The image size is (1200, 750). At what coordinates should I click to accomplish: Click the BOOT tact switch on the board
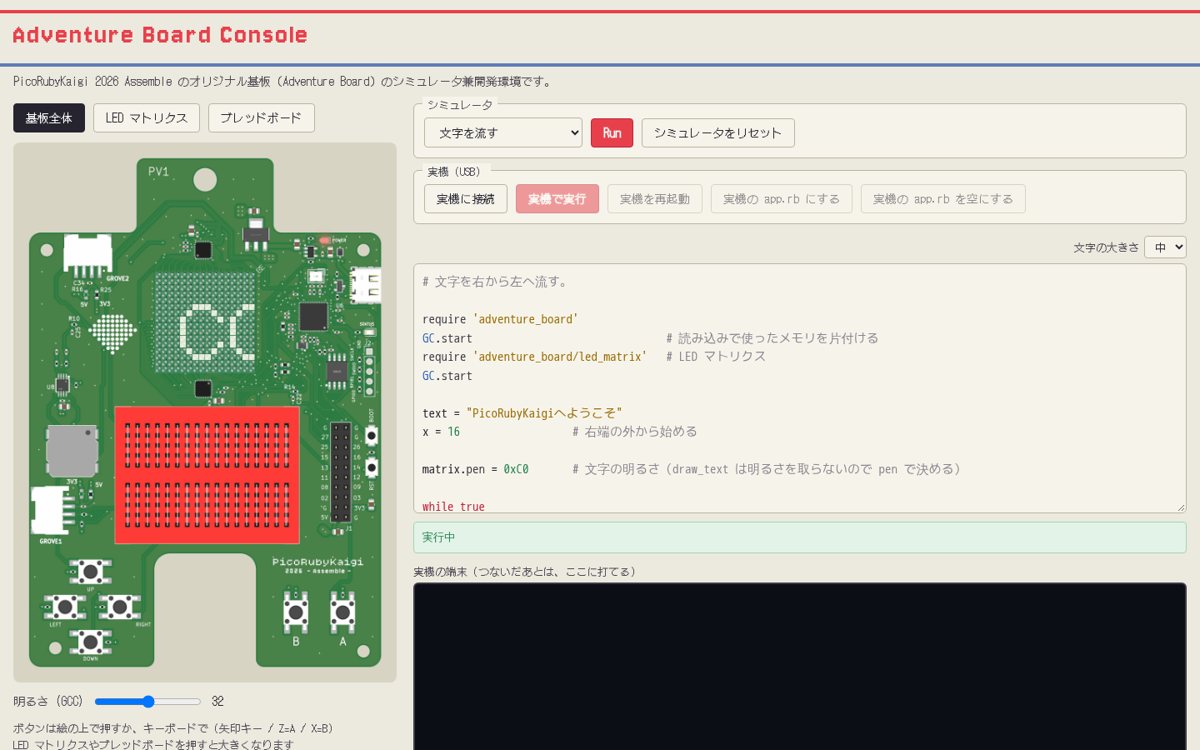(x=372, y=436)
